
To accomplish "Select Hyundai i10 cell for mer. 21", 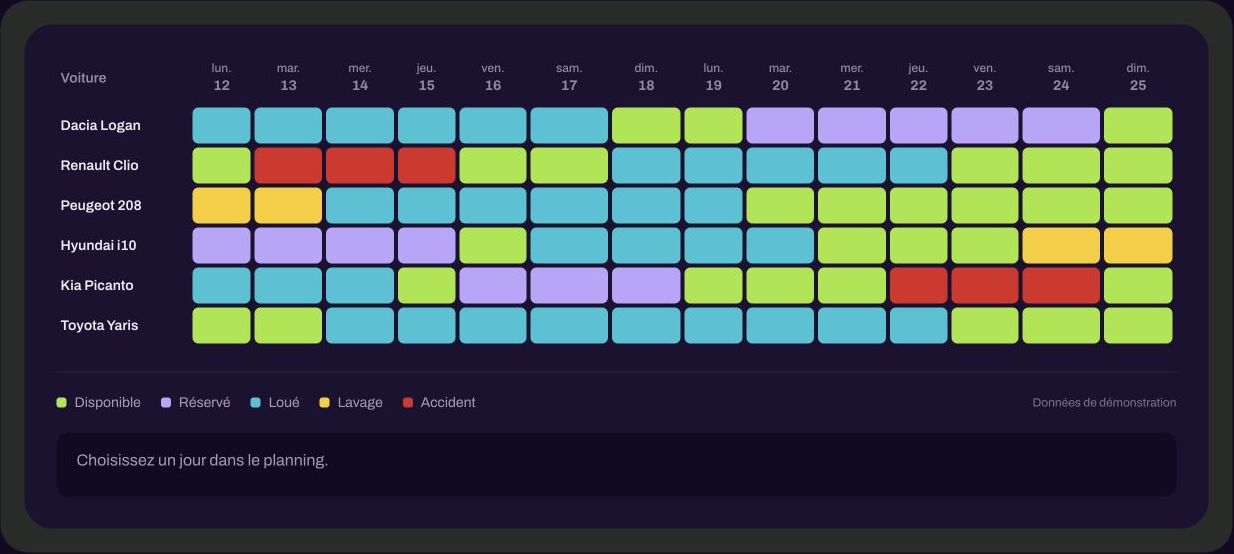I will coord(852,246).
